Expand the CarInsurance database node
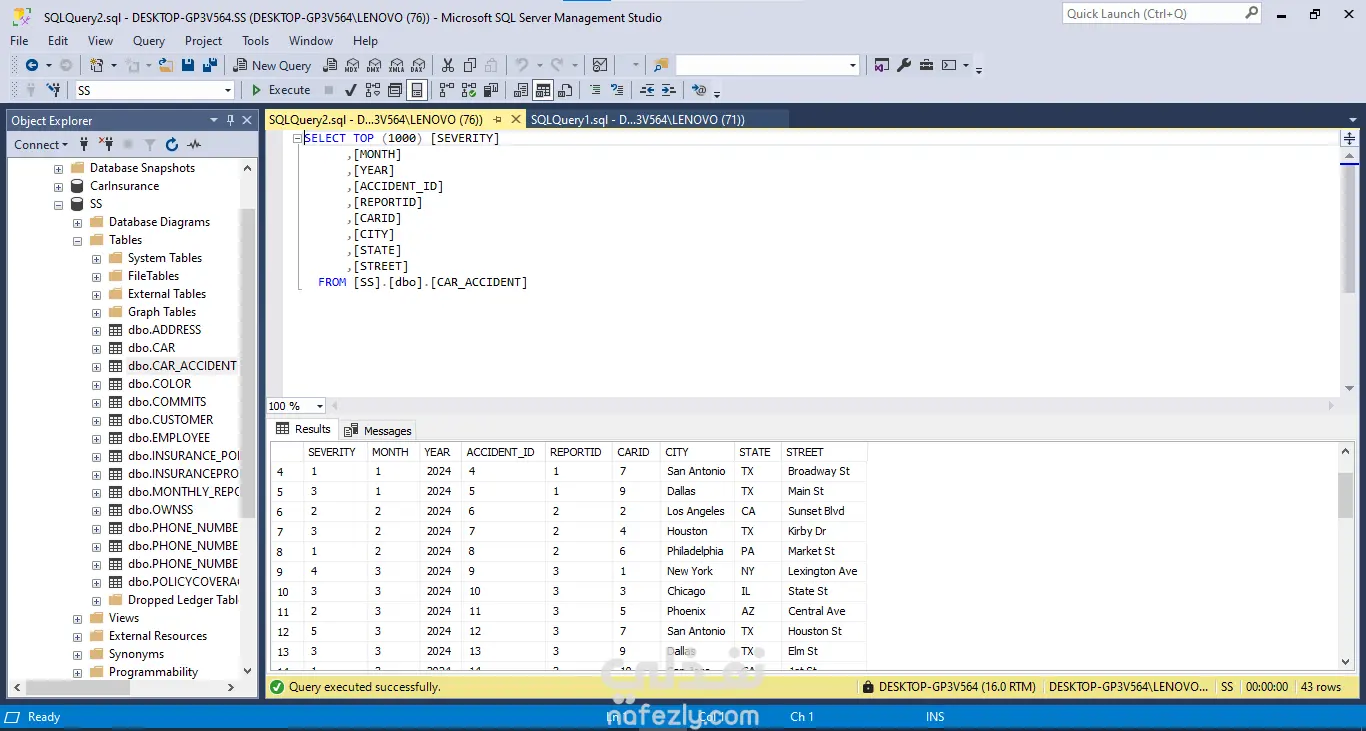Image resolution: width=1366 pixels, height=731 pixels. pos(58,186)
